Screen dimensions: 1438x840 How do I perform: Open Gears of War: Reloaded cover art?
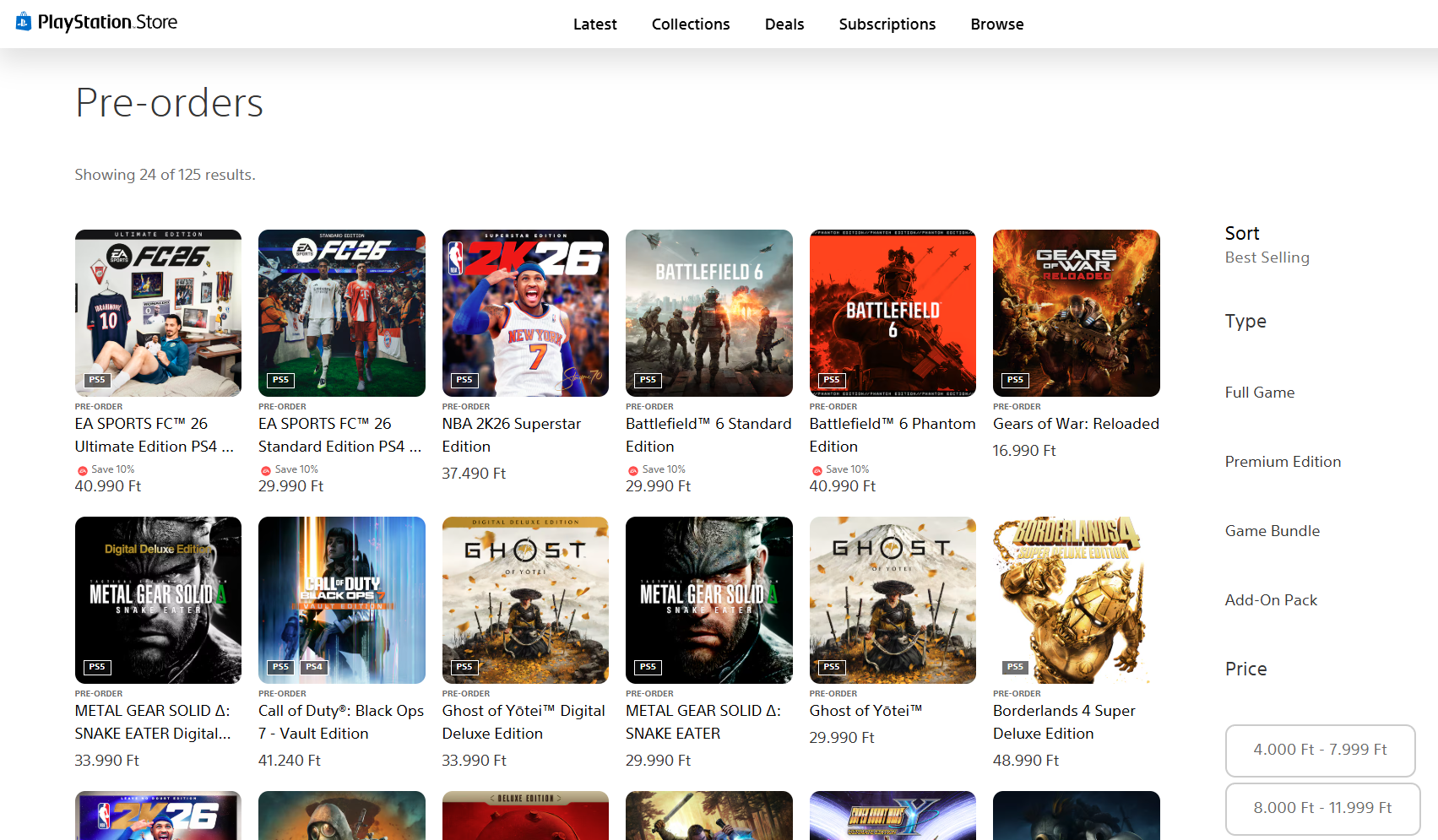point(1077,313)
